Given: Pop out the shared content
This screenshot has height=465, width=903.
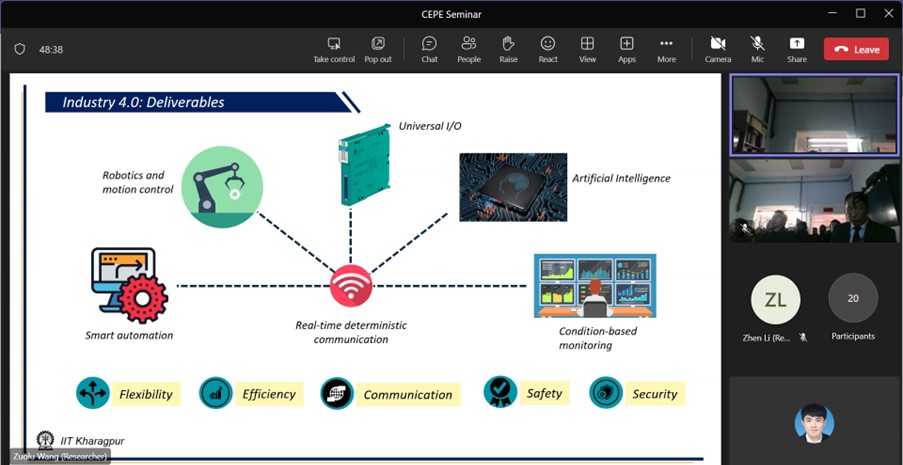Looking at the screenshot, I should [378, 44].
